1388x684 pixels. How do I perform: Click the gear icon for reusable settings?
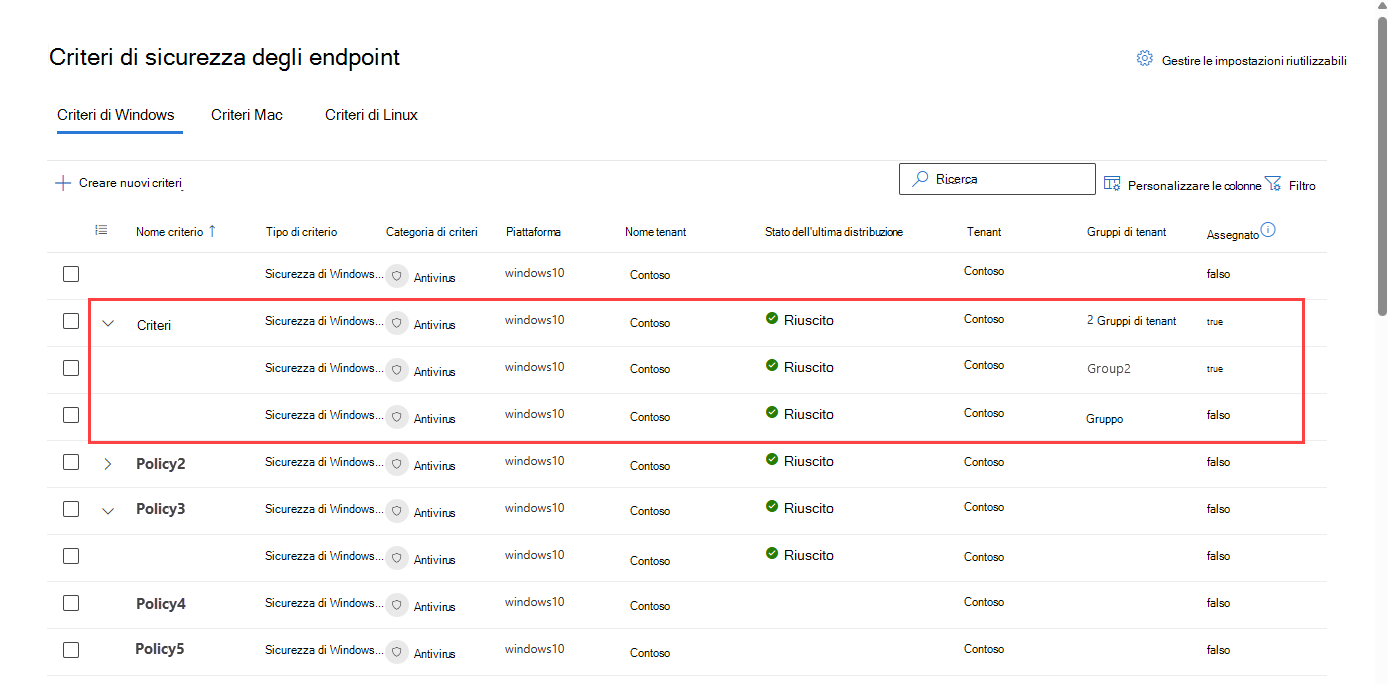(x=1144, y=59)
